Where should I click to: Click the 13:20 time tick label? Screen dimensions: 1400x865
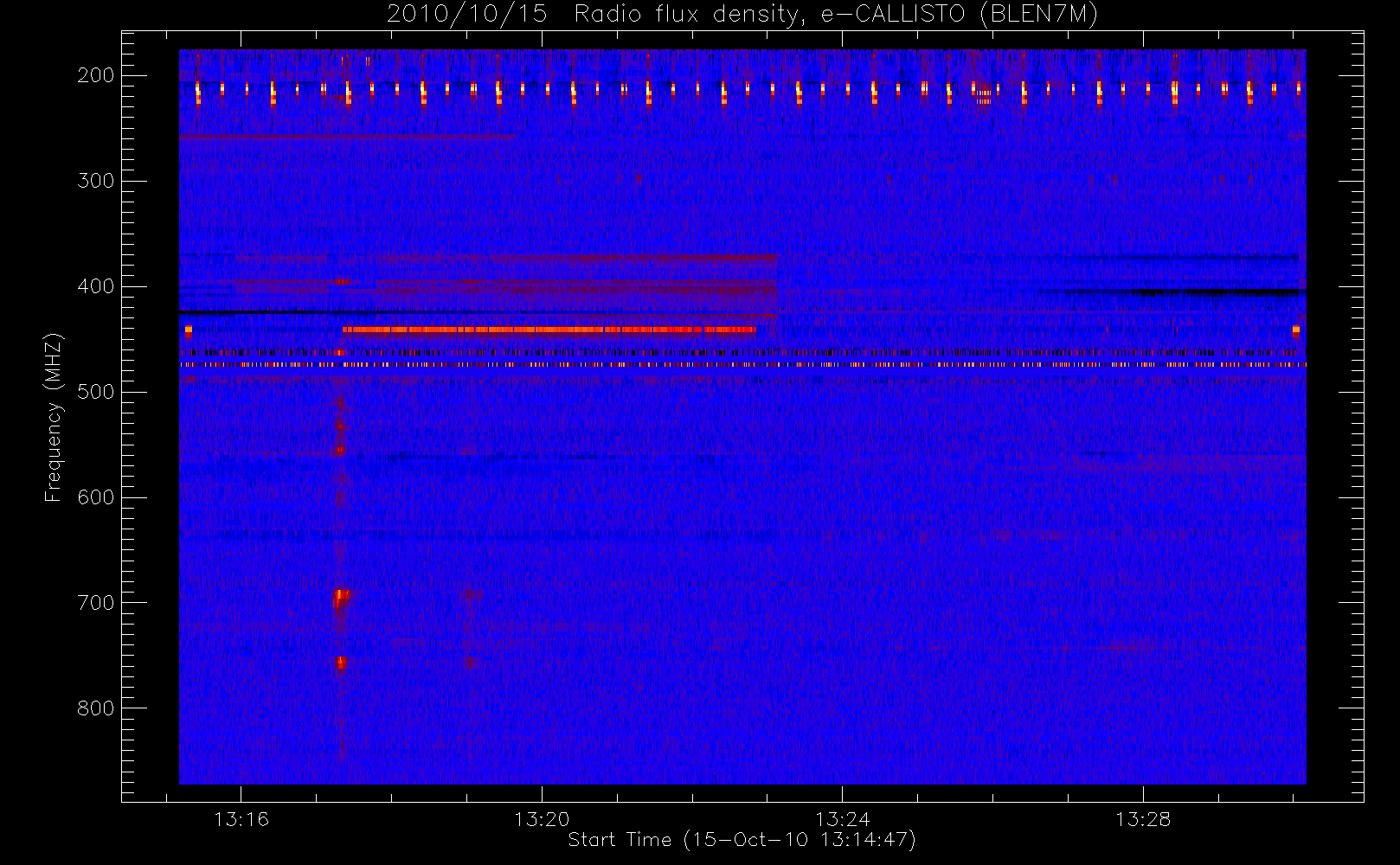click(x=542, y=819)
